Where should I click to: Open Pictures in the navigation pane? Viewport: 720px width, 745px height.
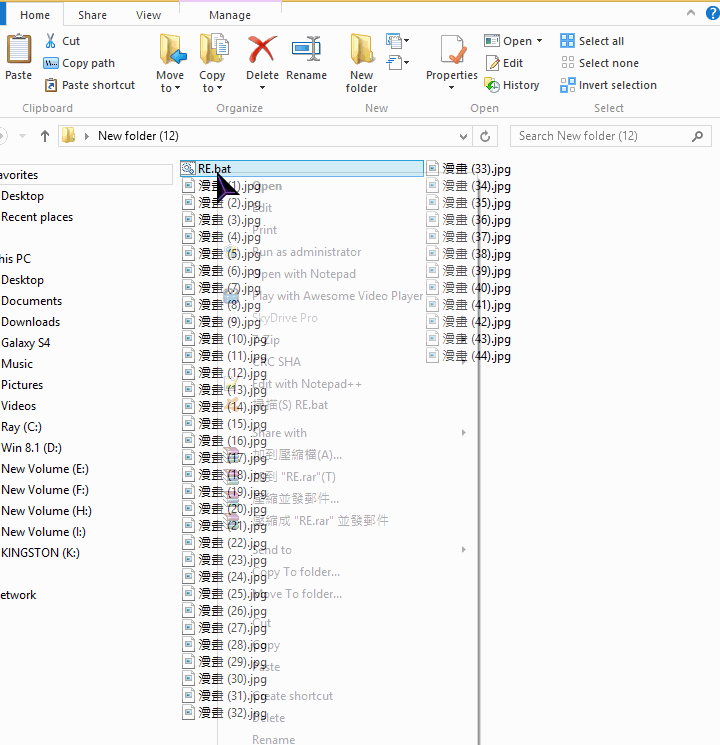click(22, 385)
